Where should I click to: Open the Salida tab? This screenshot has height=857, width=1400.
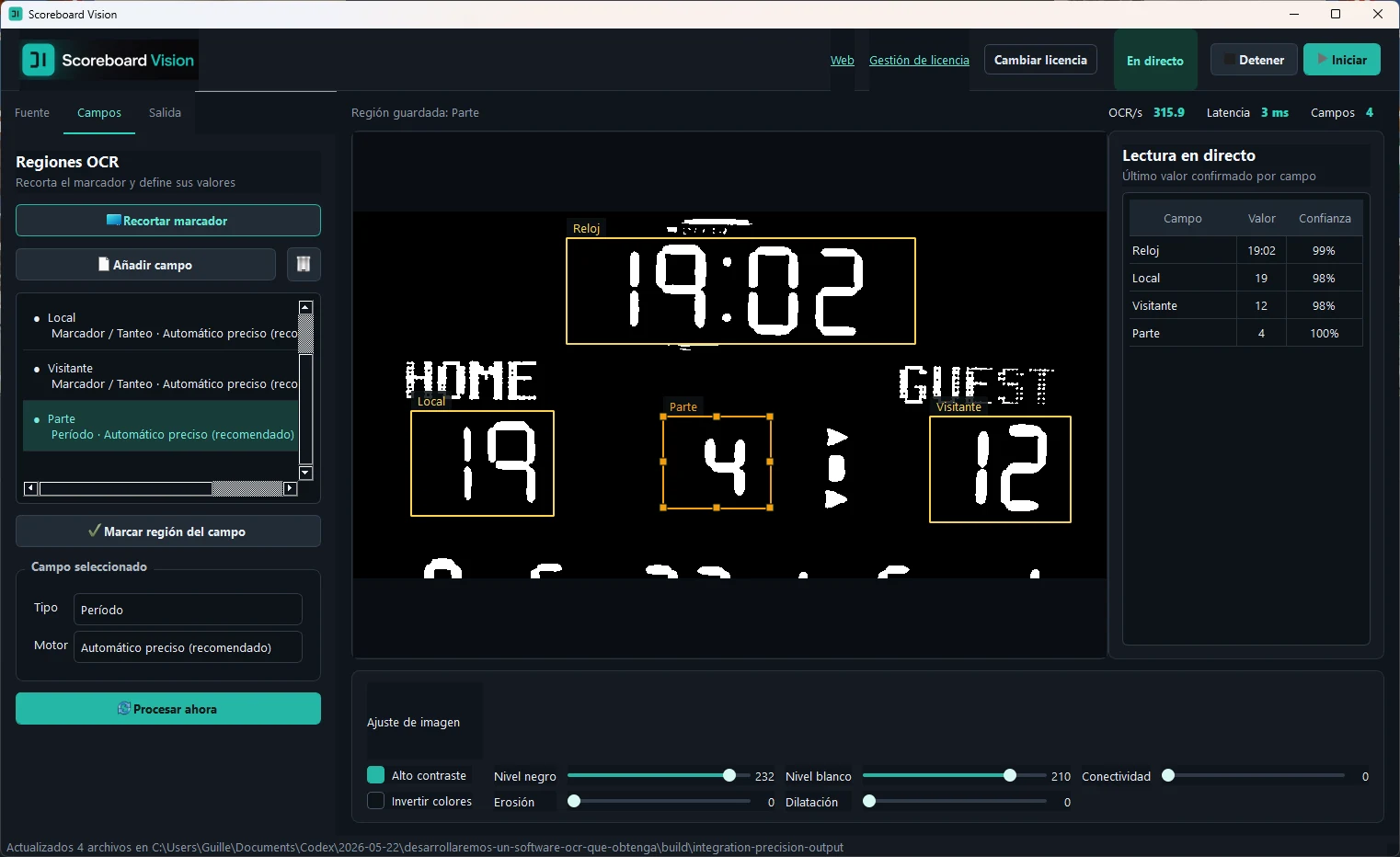coord(165,112)
